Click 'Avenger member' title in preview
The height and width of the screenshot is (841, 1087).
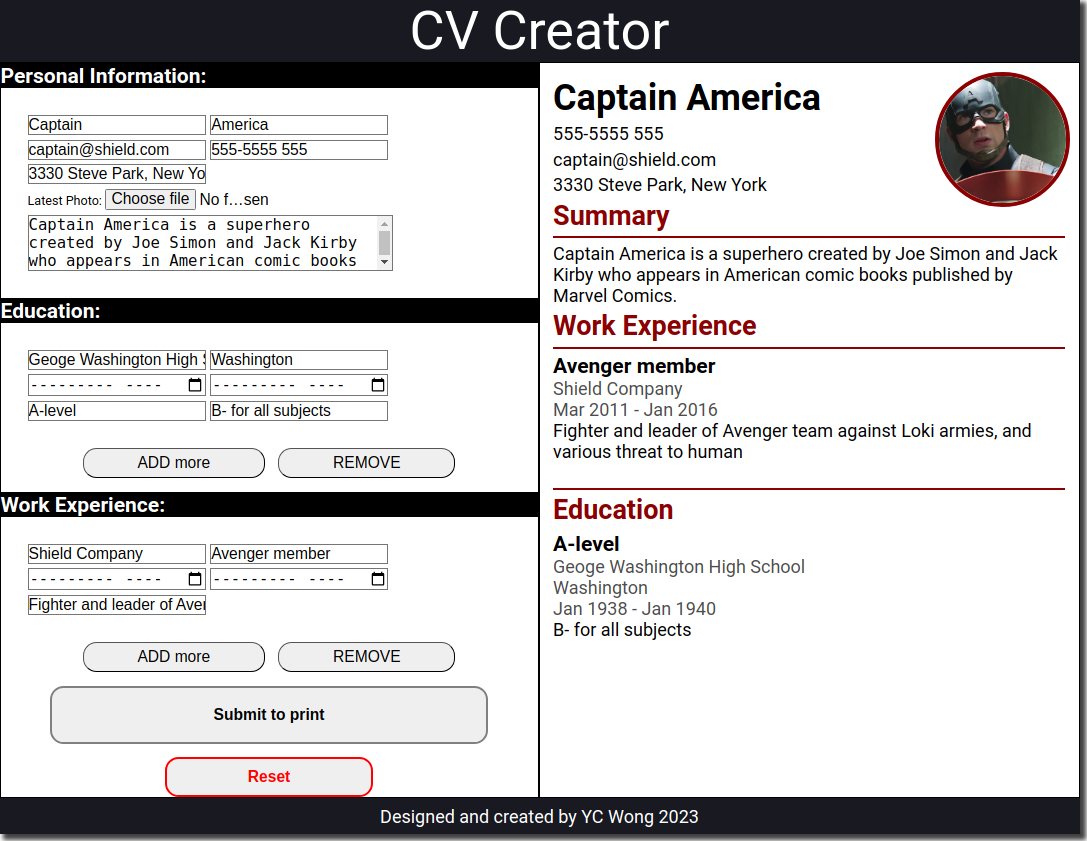coord(634,366)
